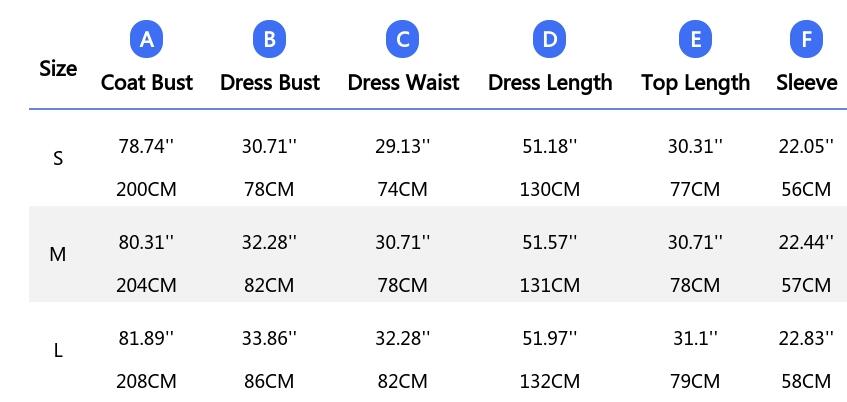This screenshot has width=847, height=402.
Task: Click the 31.1'' top length cell
Action: click(x=696, y=338)
